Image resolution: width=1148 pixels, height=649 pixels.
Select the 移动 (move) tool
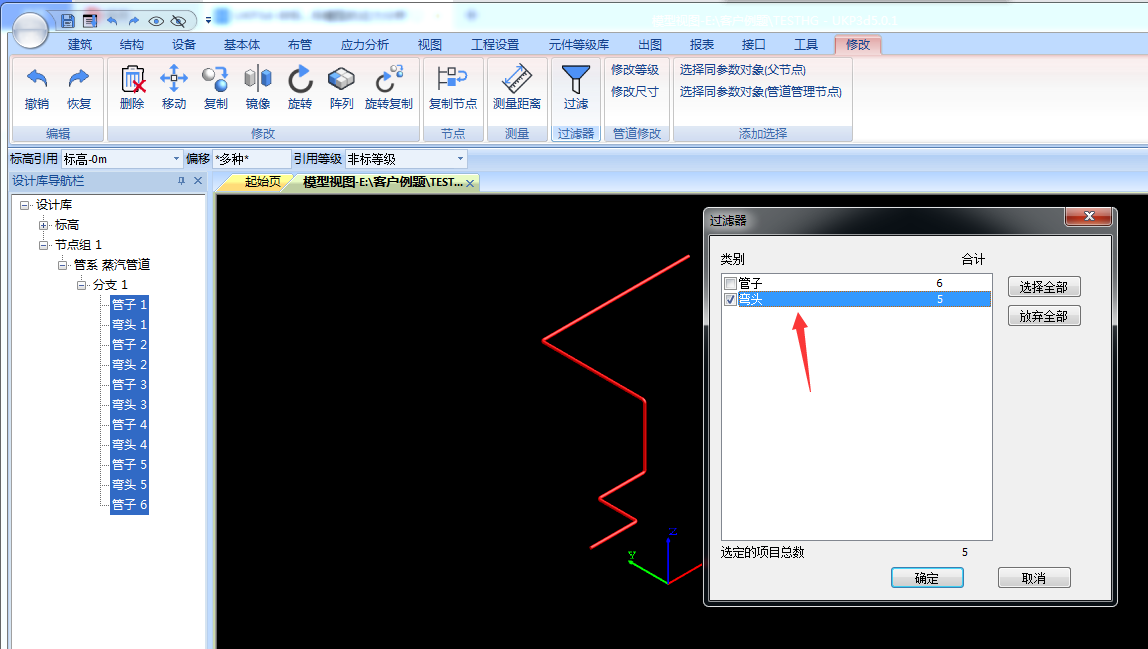174,80
